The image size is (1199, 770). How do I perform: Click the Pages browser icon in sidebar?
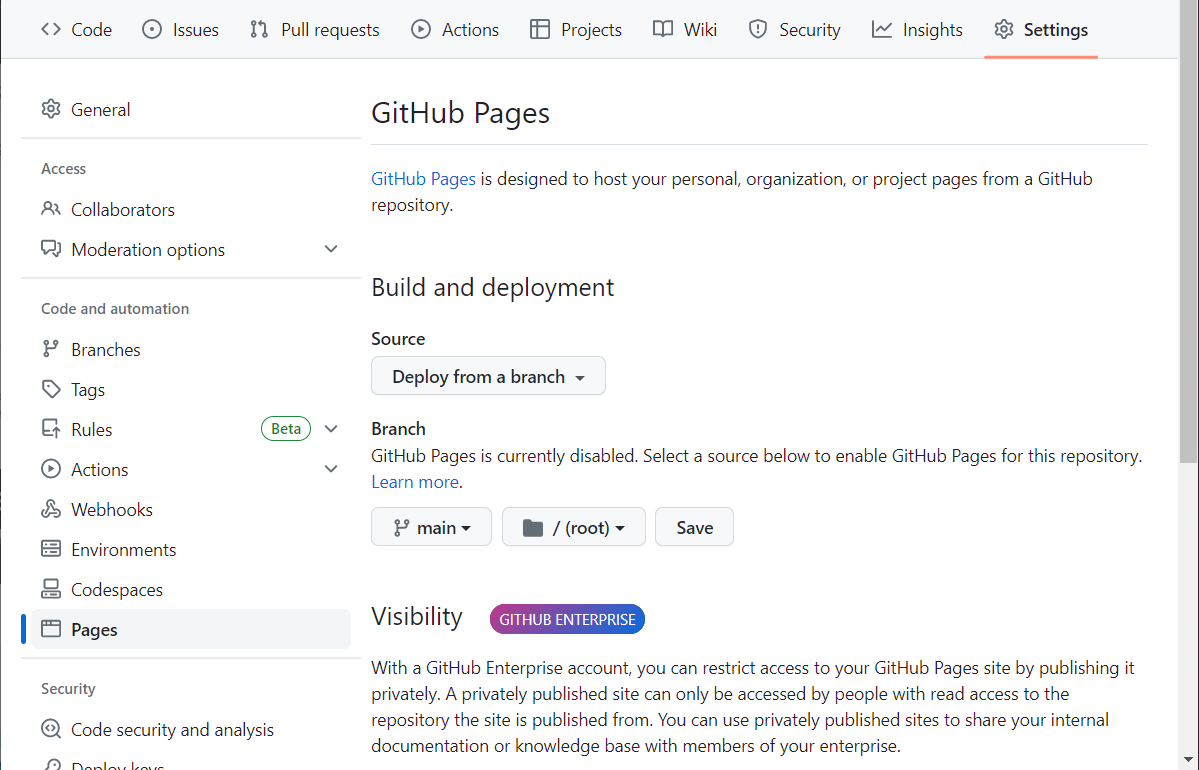[x=50, y=629]
